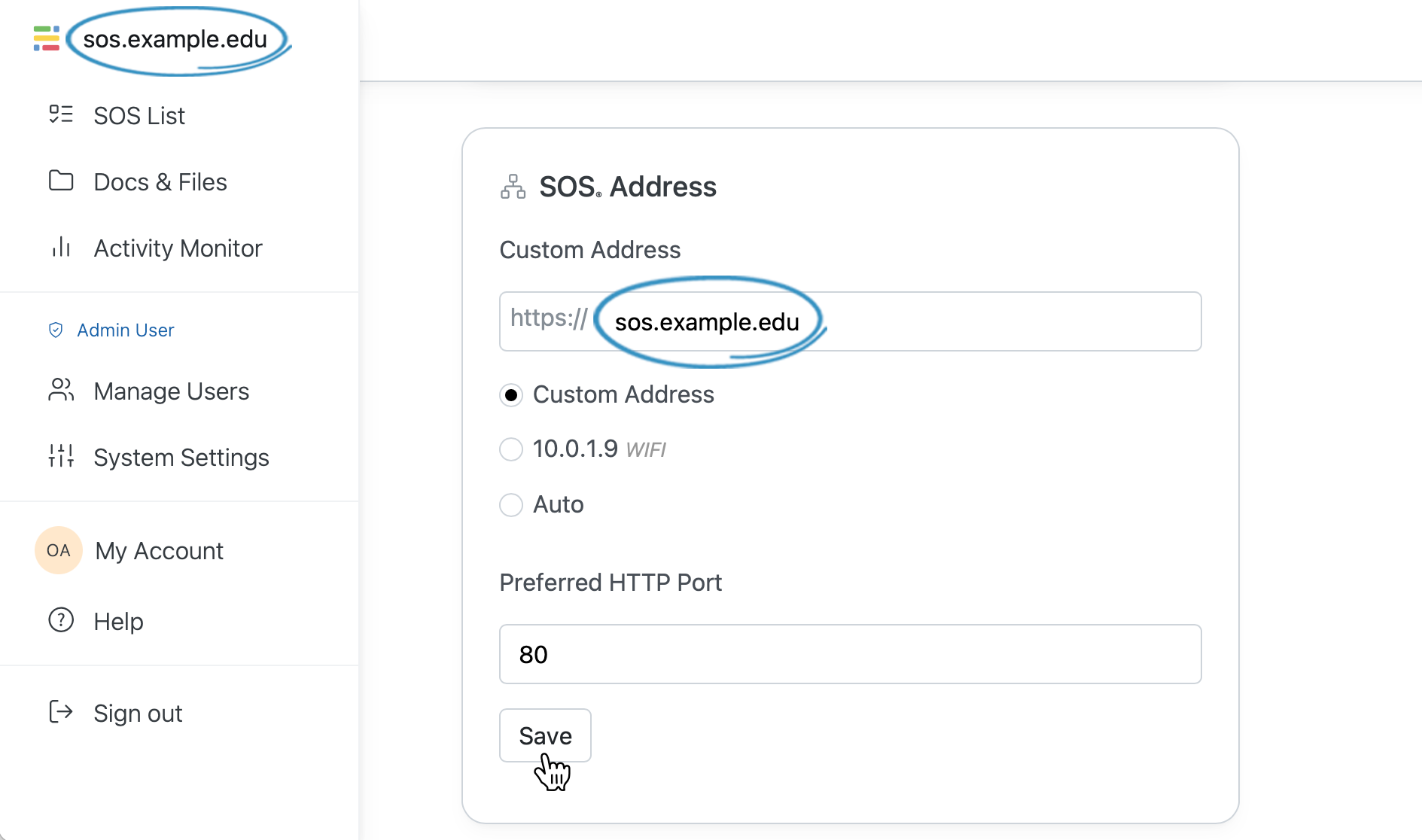Screen dimensions: 1422x840
Task: Click the Admin User shield icon
Action: (56, 330)
